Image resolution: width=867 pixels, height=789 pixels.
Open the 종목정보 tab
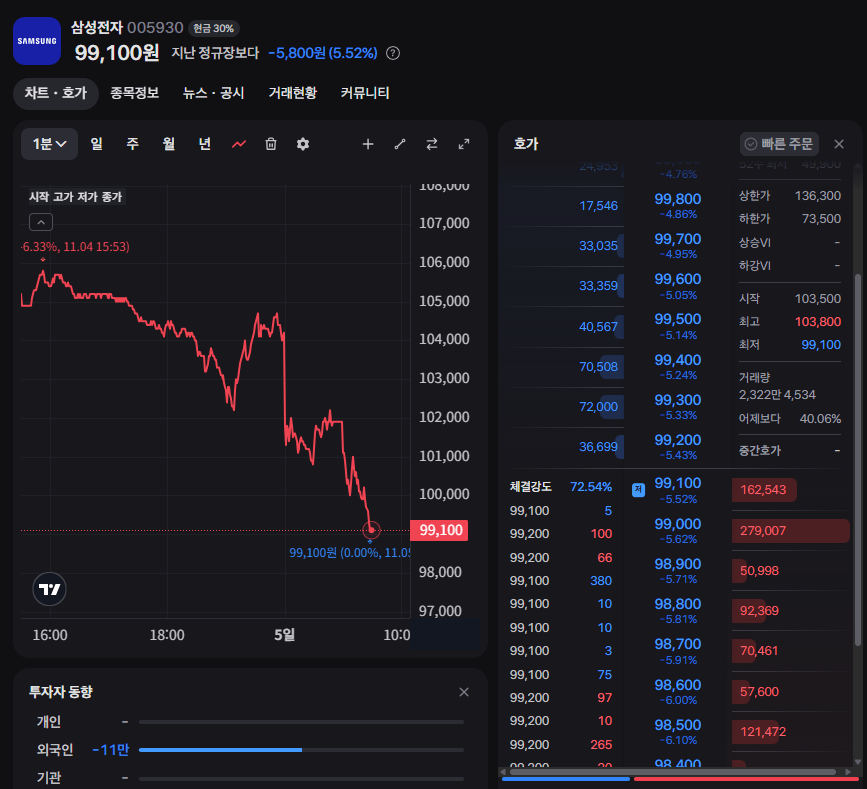pyautogui.click(x=135, y=93)
